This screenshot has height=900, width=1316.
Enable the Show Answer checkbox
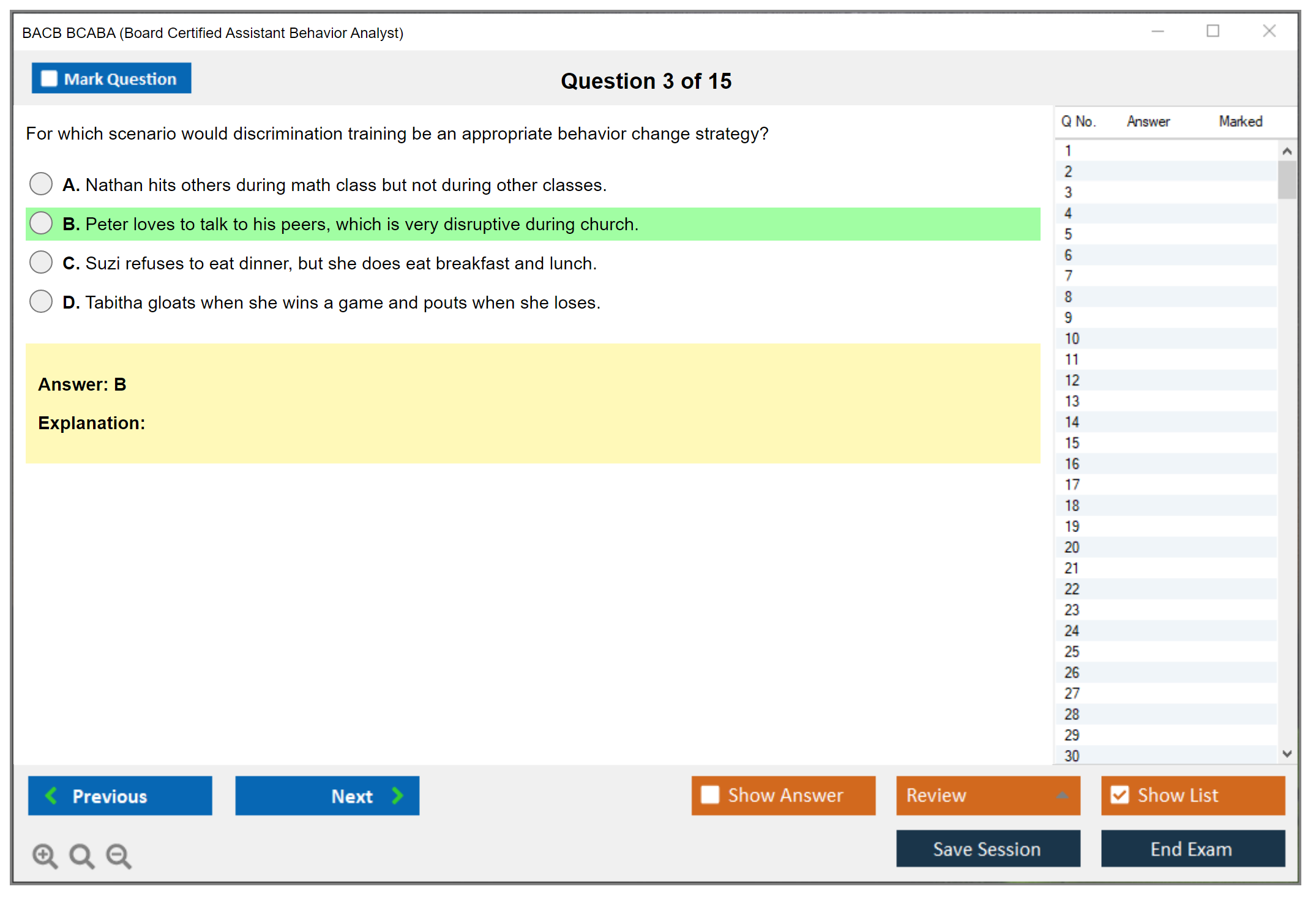pos(710,795)
